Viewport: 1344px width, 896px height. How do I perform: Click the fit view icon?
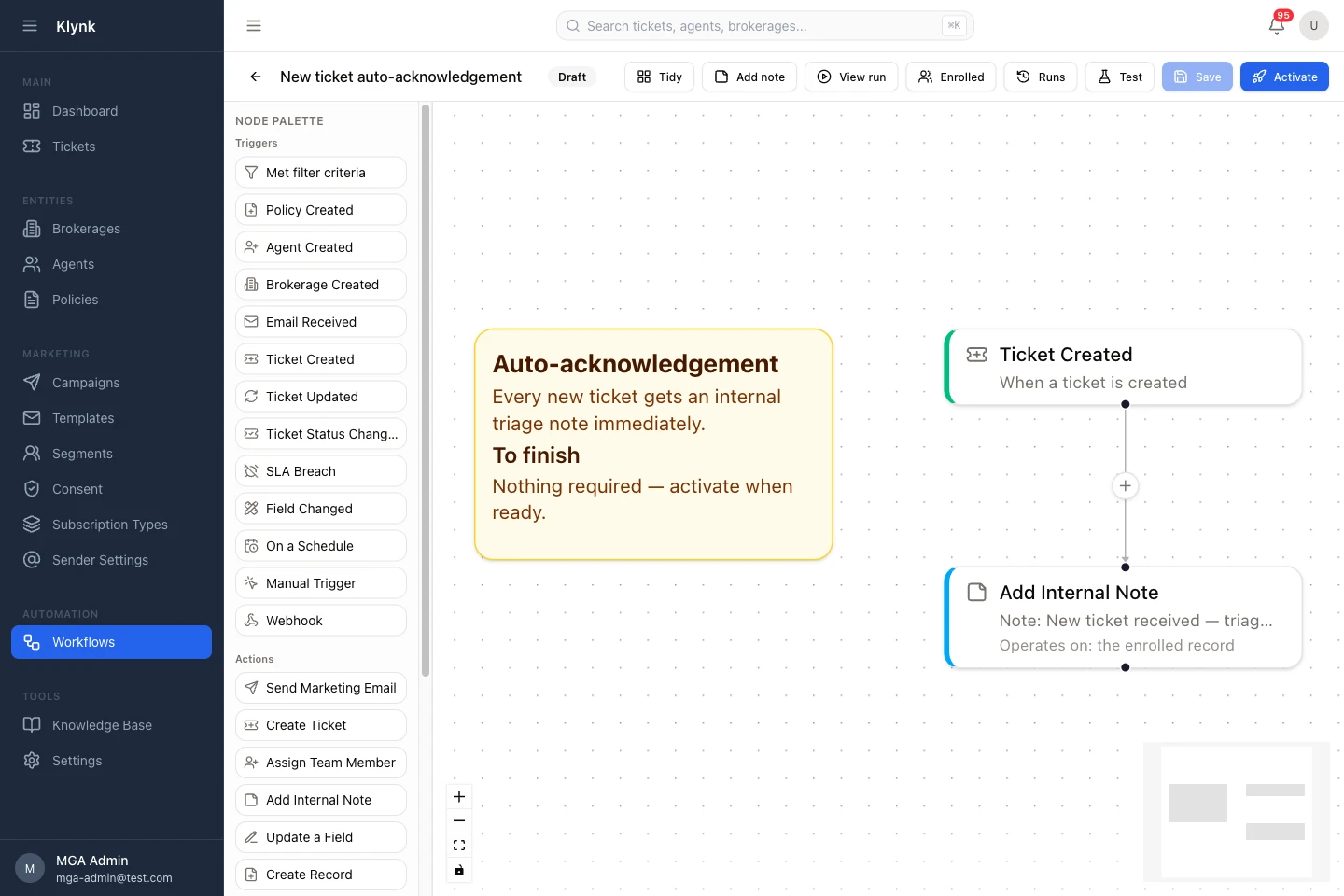coord(459,846)
